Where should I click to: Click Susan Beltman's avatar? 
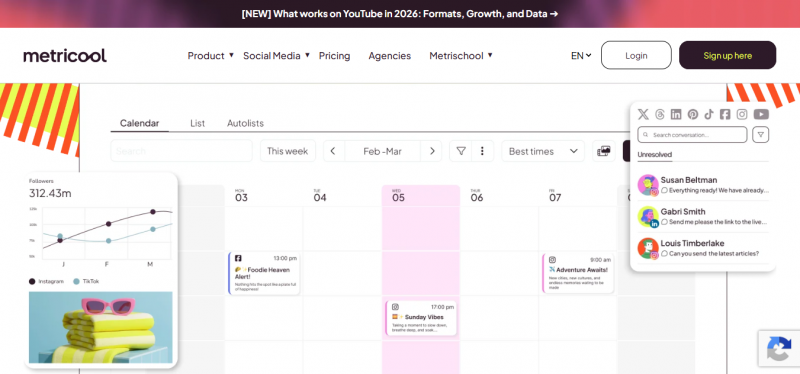(648, 185)
